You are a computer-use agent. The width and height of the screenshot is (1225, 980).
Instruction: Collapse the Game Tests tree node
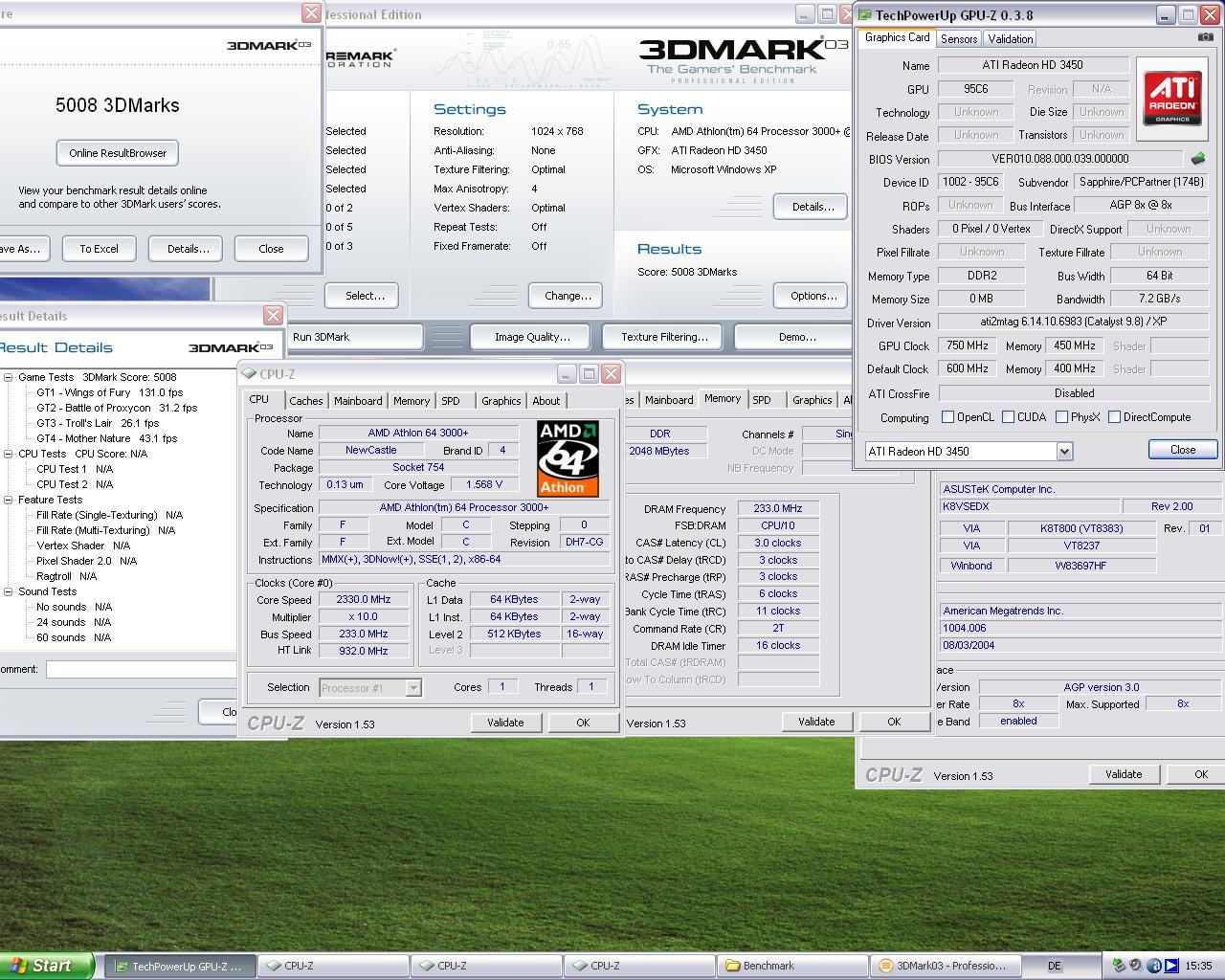coord(8,377)
